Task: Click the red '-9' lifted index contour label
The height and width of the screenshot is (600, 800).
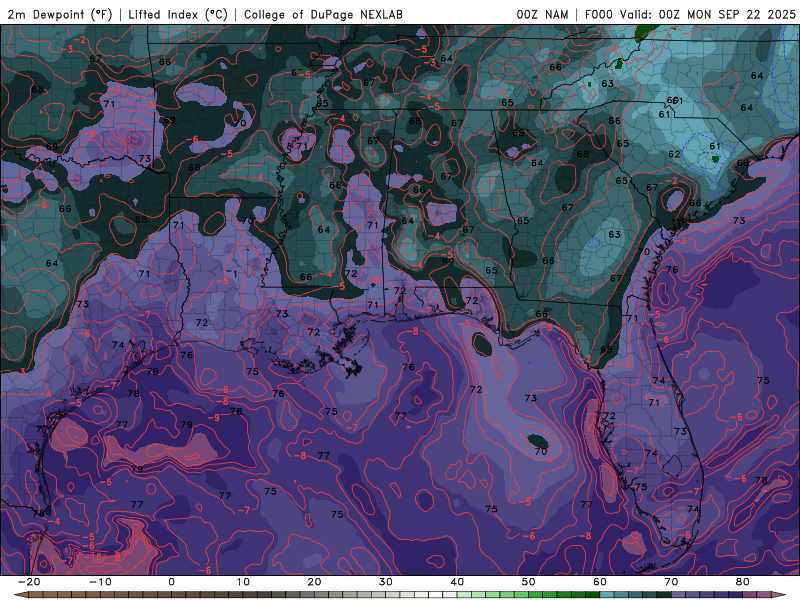Action: pos(214,418)
